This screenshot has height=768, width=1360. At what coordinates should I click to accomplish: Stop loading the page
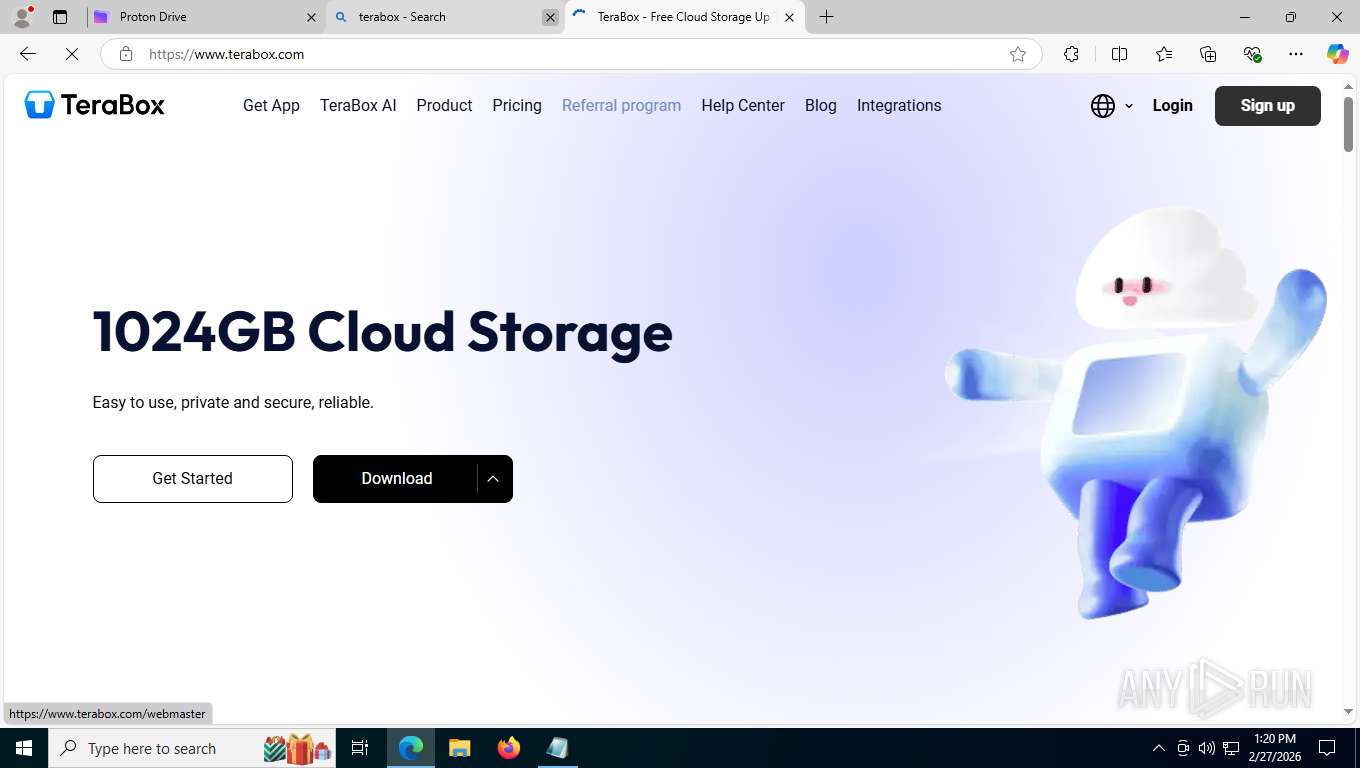72,54
